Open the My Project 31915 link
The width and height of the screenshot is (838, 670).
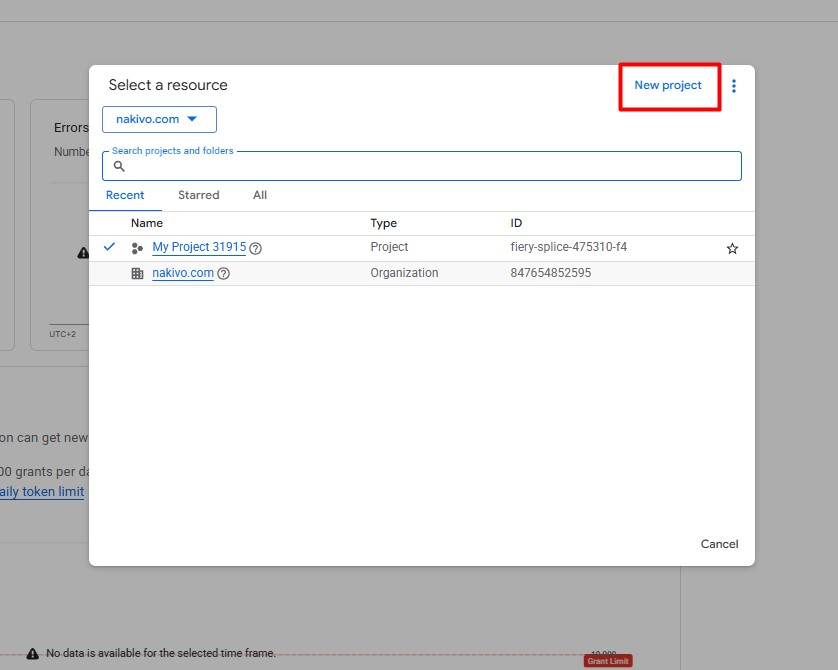[198, 247]
